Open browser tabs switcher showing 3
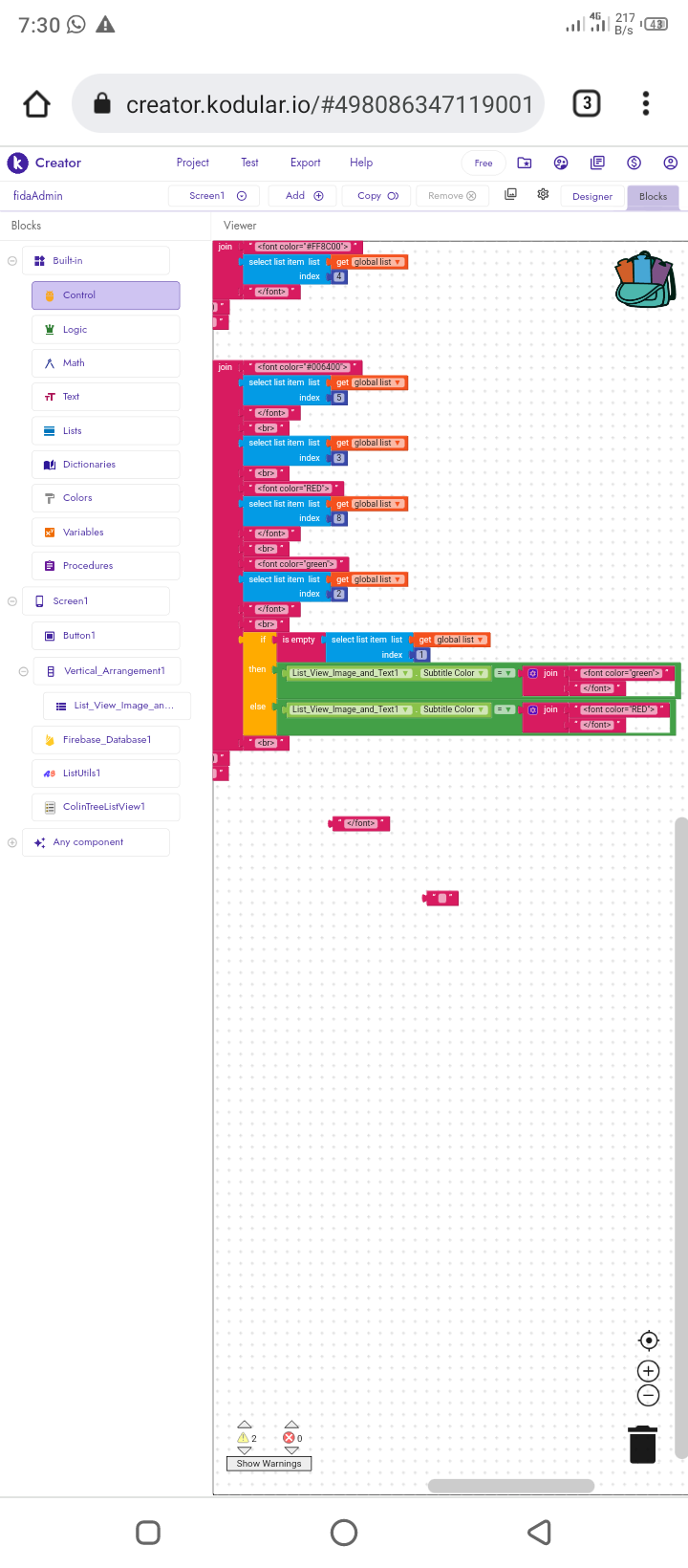Screen dimensions: 688x1568 (586, 103)
